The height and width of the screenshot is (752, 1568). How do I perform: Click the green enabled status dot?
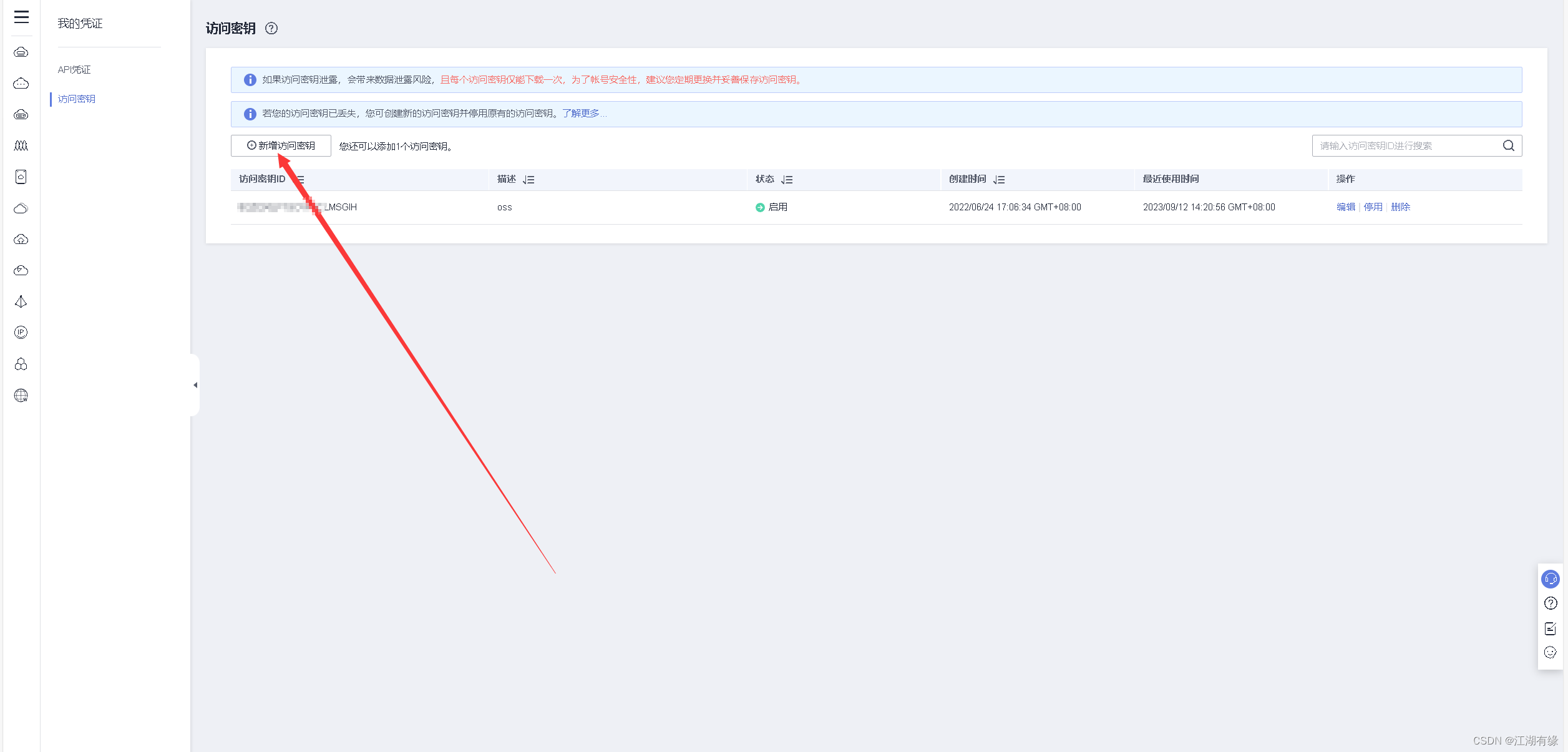[x=760, y=207]
